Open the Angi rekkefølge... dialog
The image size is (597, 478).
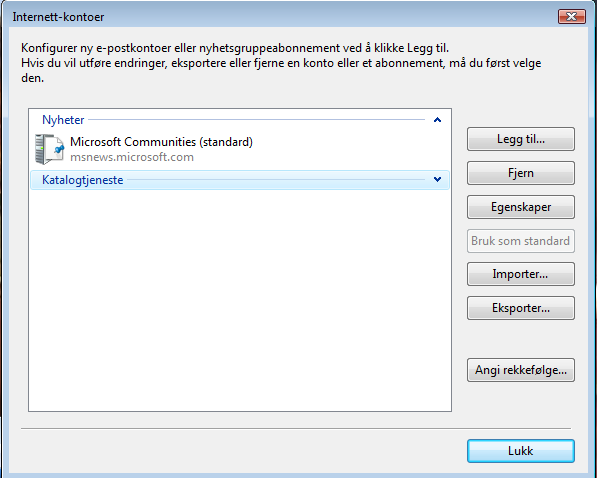[x=521, y=370]
